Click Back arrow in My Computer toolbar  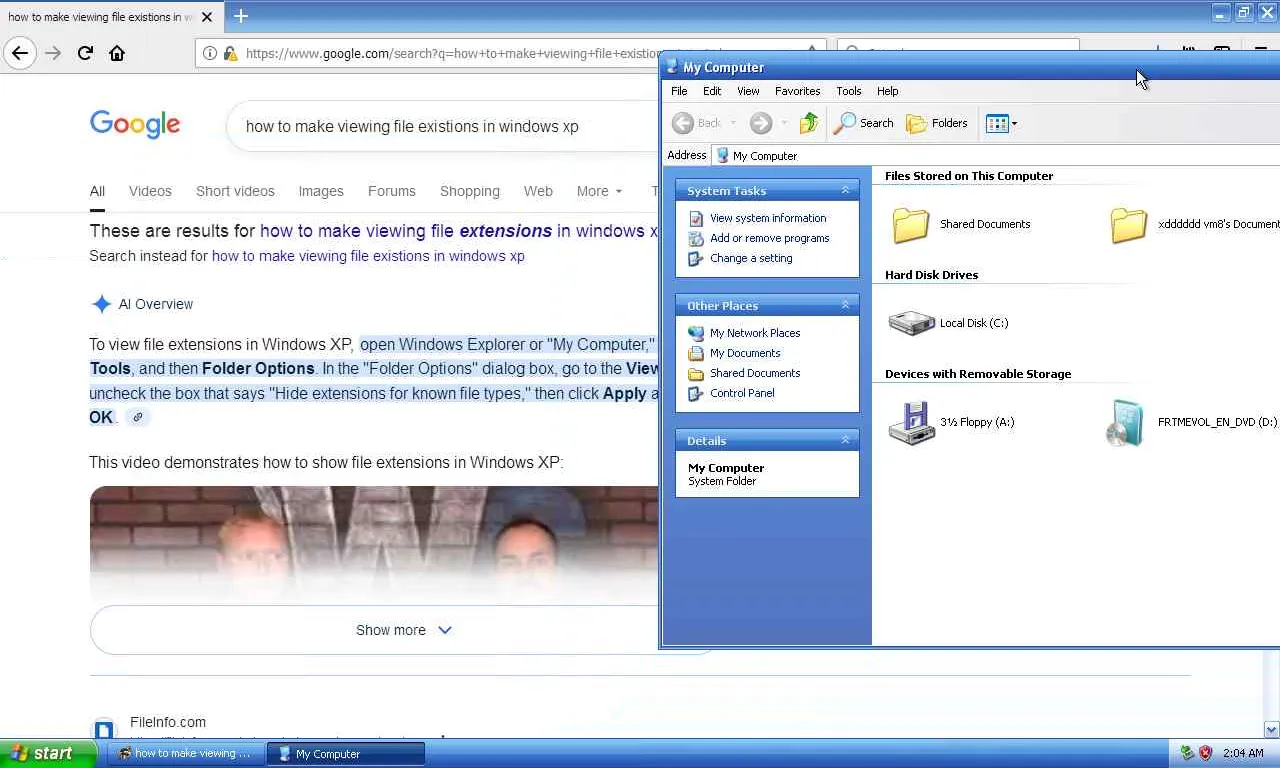[697, 123]
